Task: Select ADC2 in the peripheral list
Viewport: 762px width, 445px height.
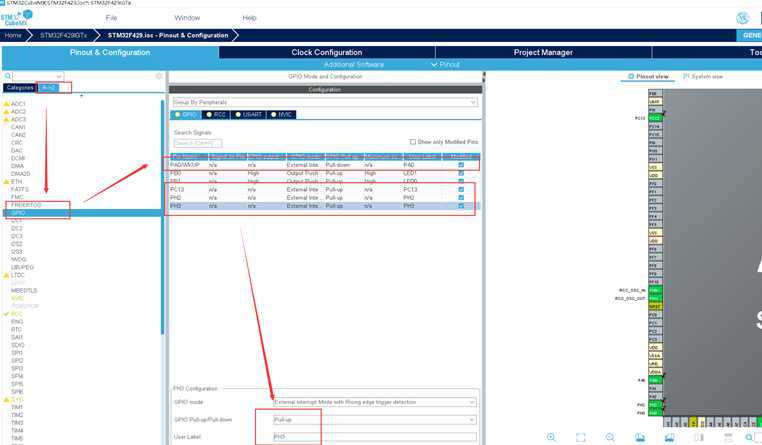Action: tap(18, 112)
